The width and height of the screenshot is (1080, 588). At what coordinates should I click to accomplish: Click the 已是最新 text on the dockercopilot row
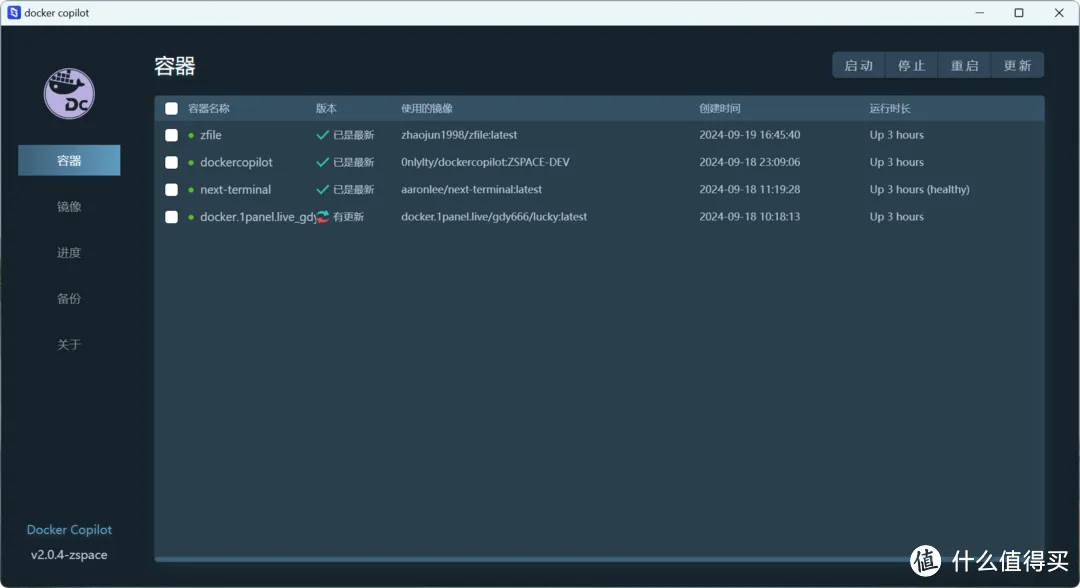coord(354,162)
